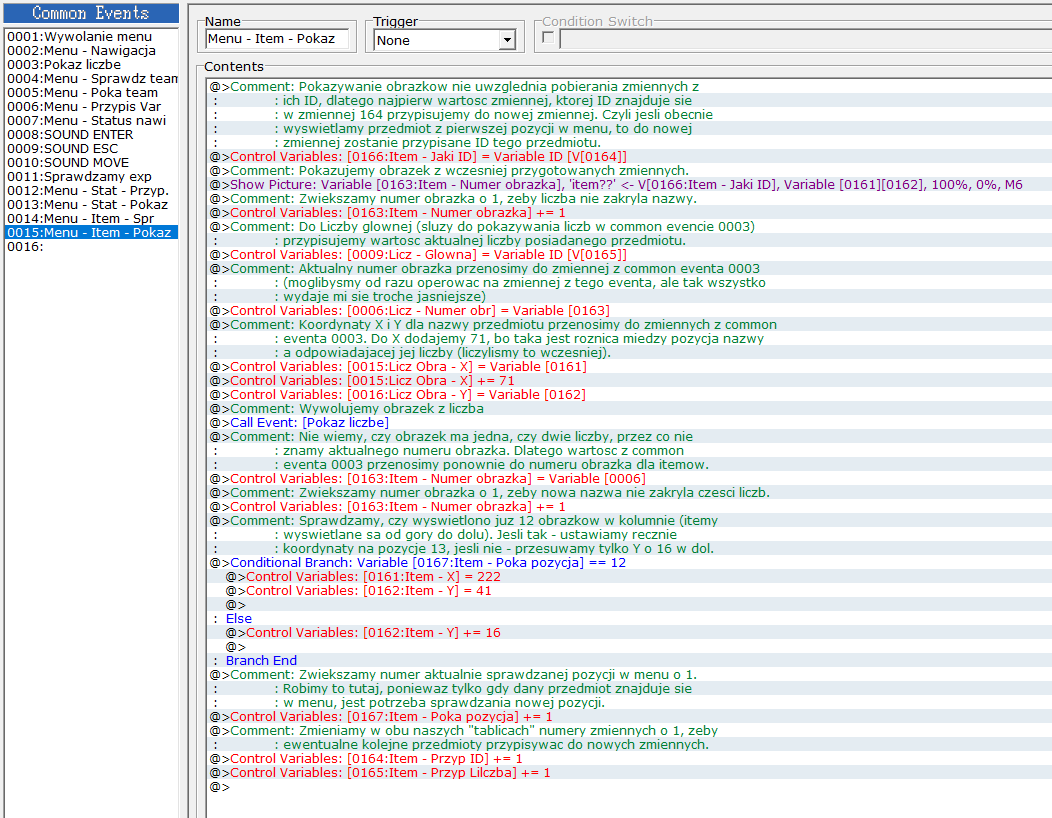Select the 'Else' branch line
Screen dimensions: 1052x818
tap(629, 619)
